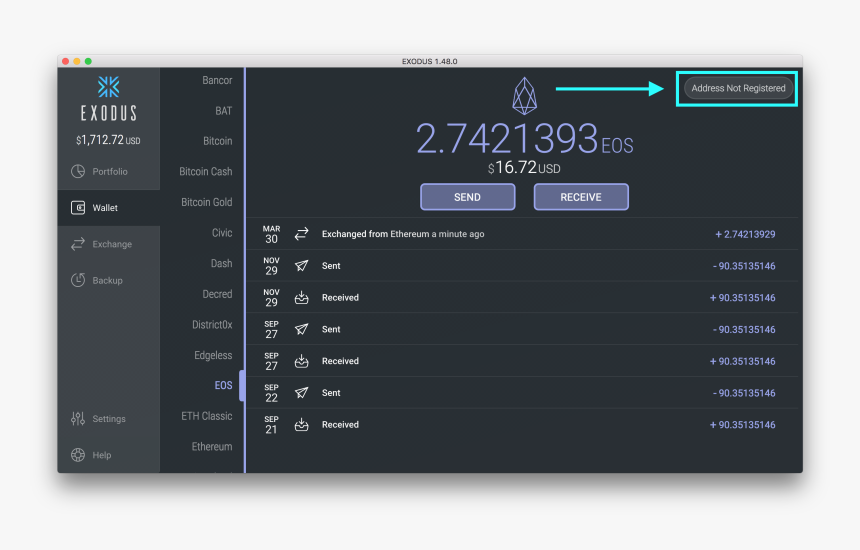Select Bitcoin Gold in asset list
The height and width of the screenshot is (550, 860).
(206, 202)
